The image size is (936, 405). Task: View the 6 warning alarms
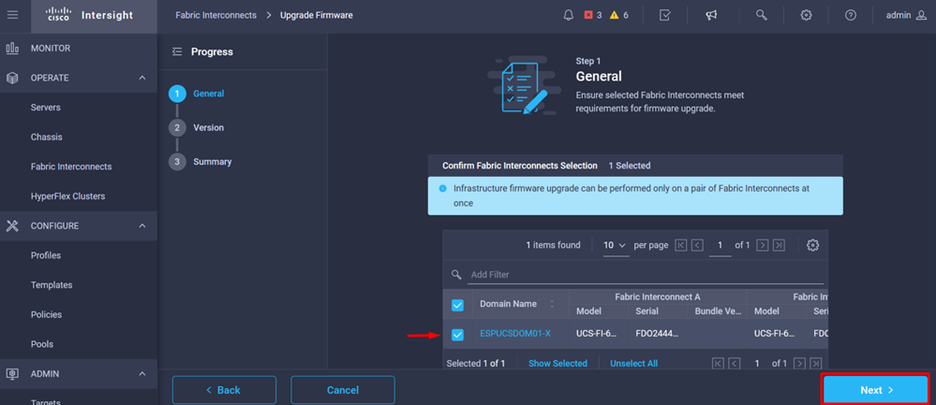tap(619, 15)
